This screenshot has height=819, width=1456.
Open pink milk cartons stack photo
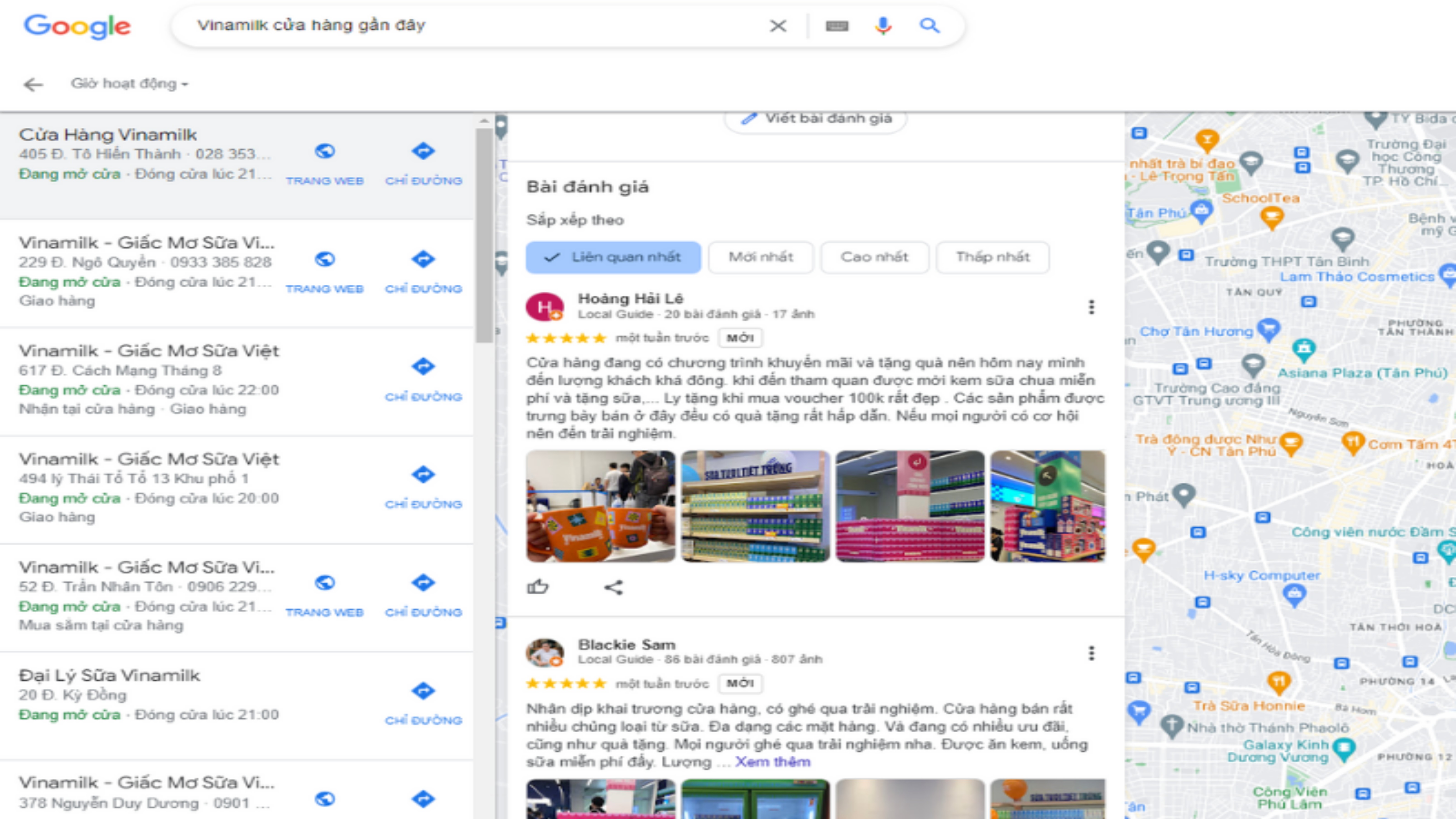pos(910,506)
